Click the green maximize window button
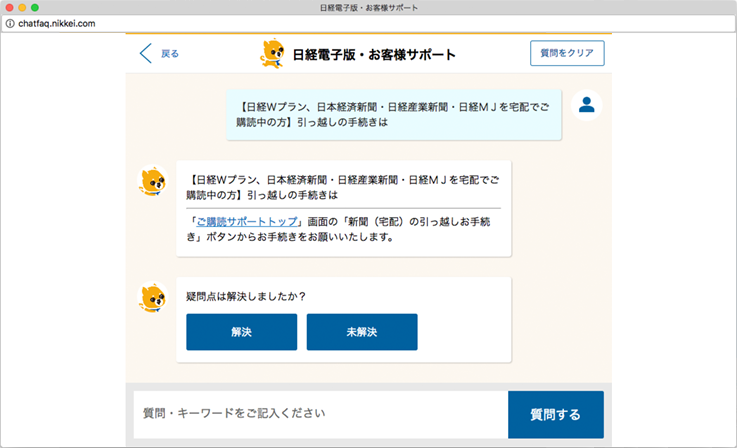737x448 pixels. pos(35,8)
